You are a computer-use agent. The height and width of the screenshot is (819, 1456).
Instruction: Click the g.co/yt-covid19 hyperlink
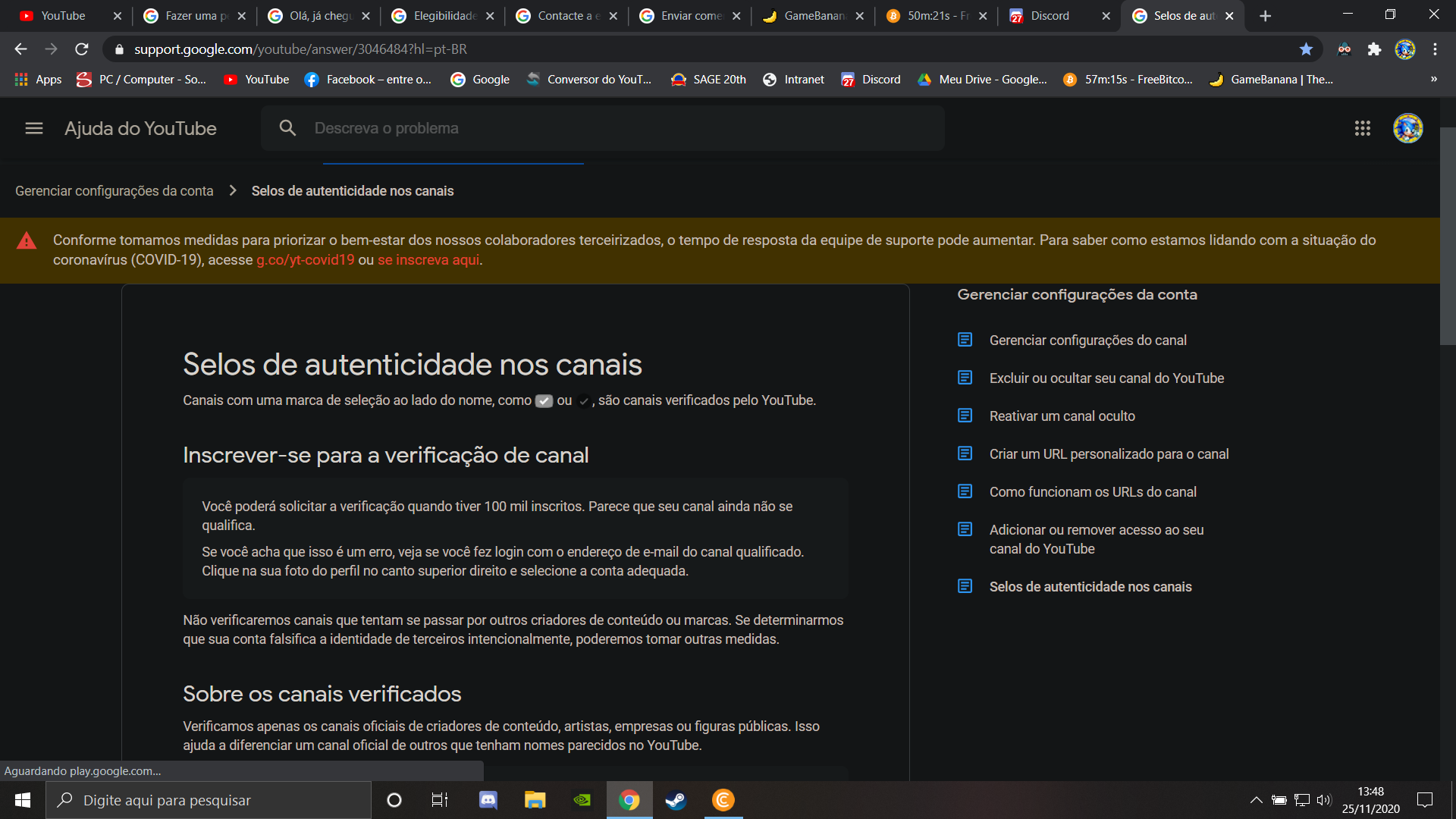(x=305, y=260)
